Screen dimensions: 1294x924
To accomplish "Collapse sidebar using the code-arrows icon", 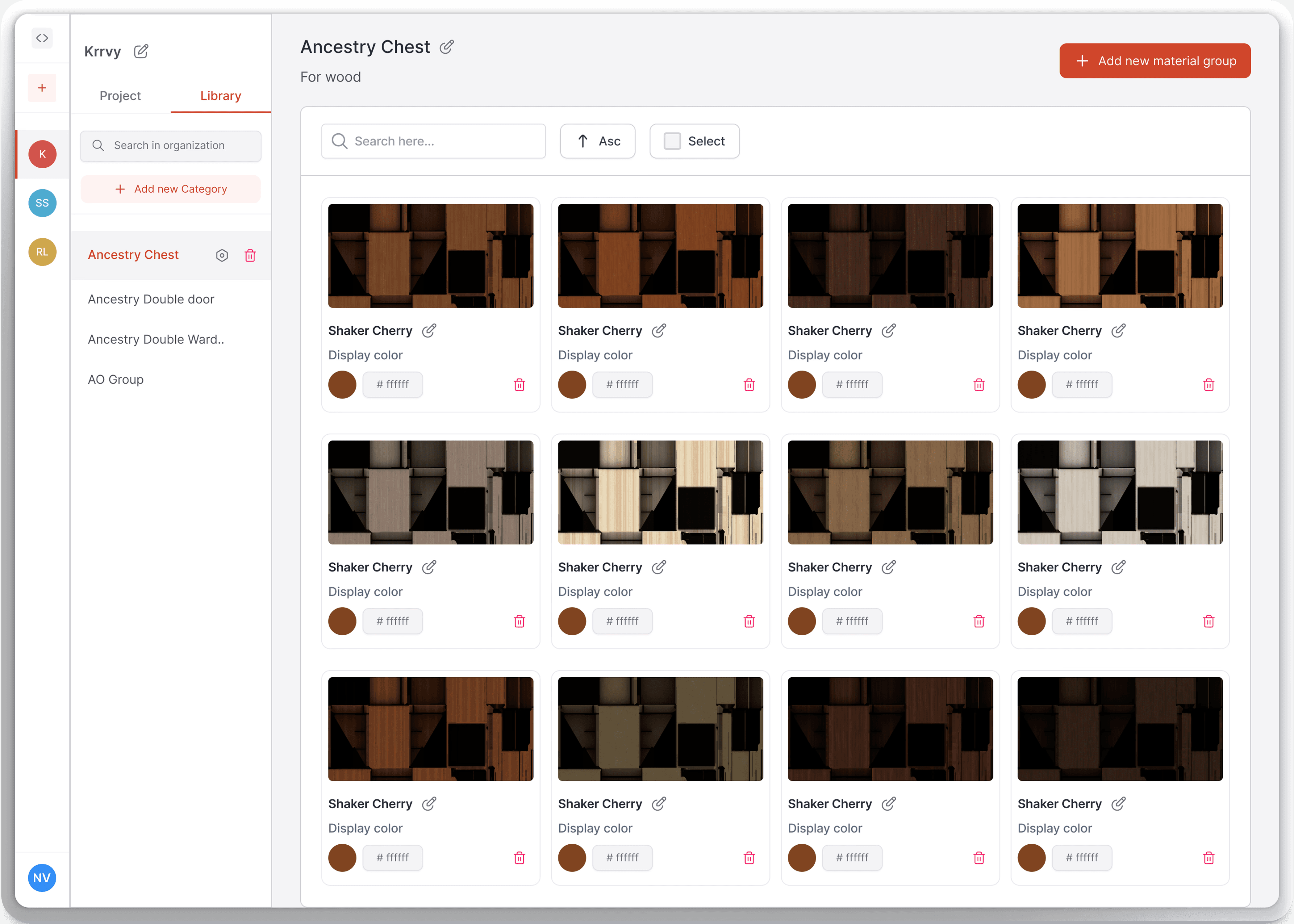I will (42, 38).
